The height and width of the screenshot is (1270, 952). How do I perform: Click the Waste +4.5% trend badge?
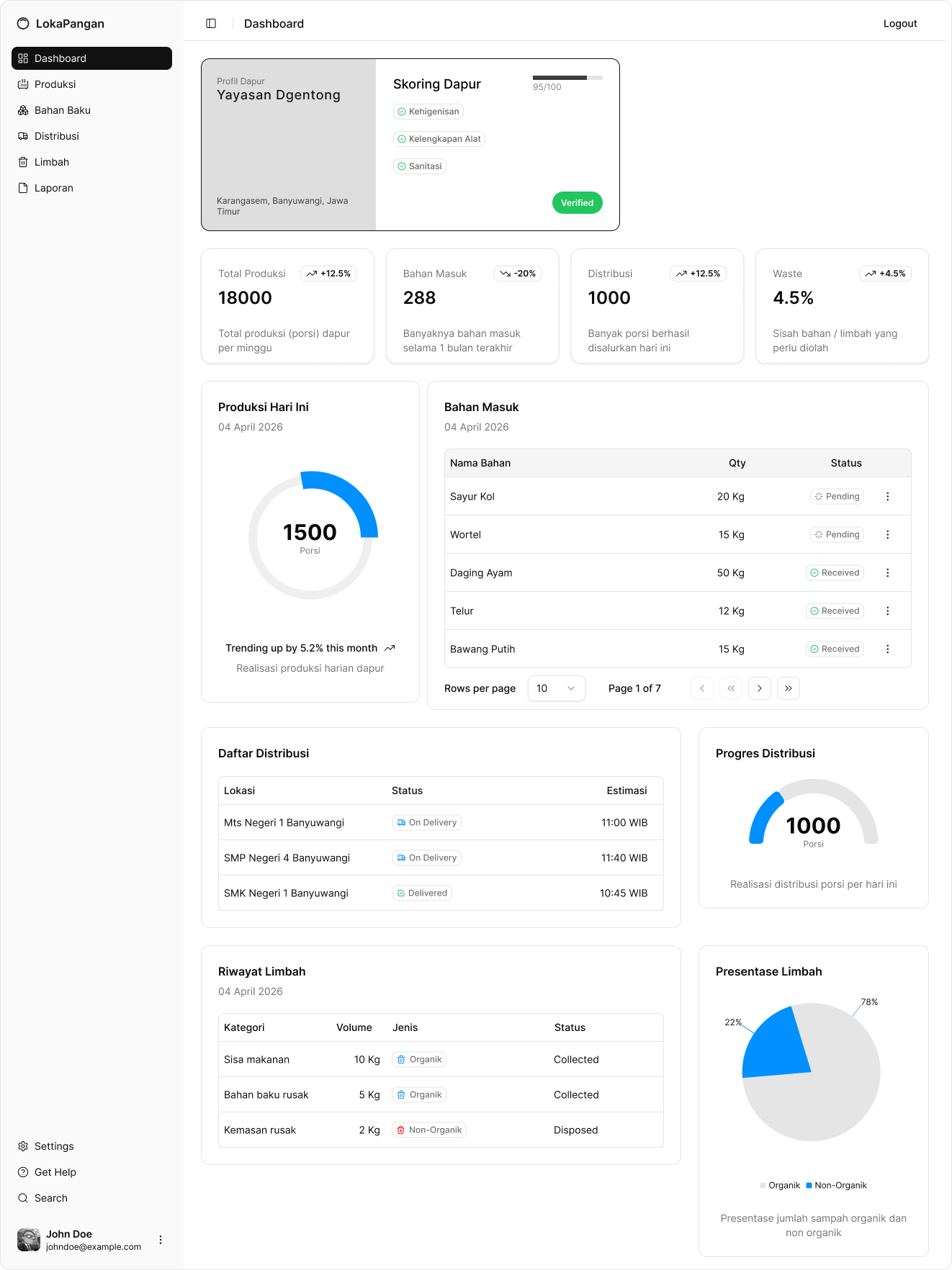tap(885, 274)
